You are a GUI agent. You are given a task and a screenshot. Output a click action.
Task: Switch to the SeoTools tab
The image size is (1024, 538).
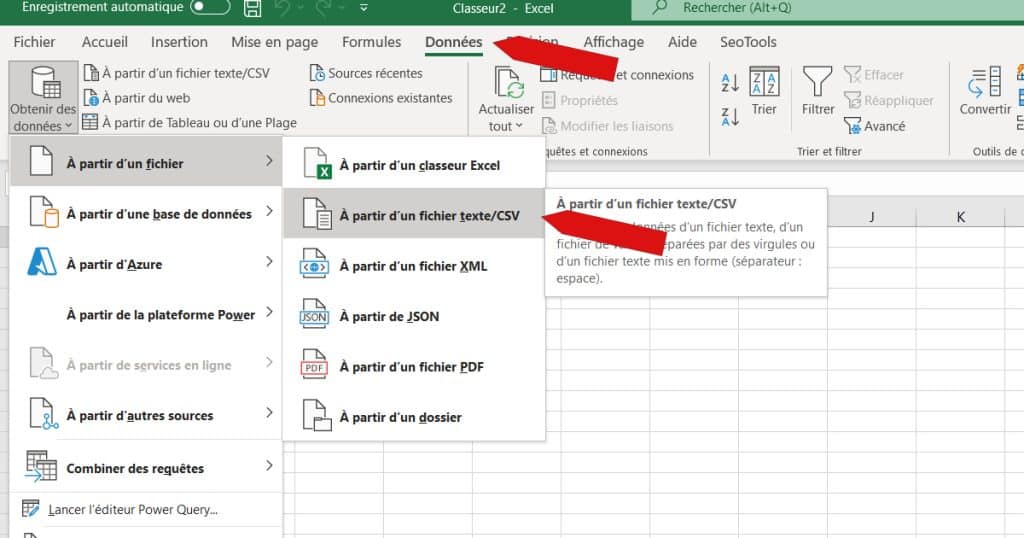click(x=748, y=42)
